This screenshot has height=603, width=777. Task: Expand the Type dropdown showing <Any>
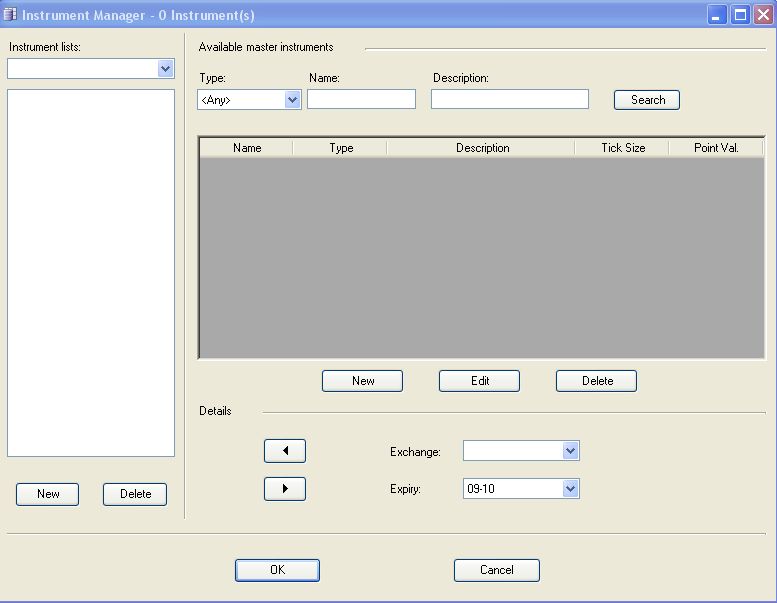point(292,99)
